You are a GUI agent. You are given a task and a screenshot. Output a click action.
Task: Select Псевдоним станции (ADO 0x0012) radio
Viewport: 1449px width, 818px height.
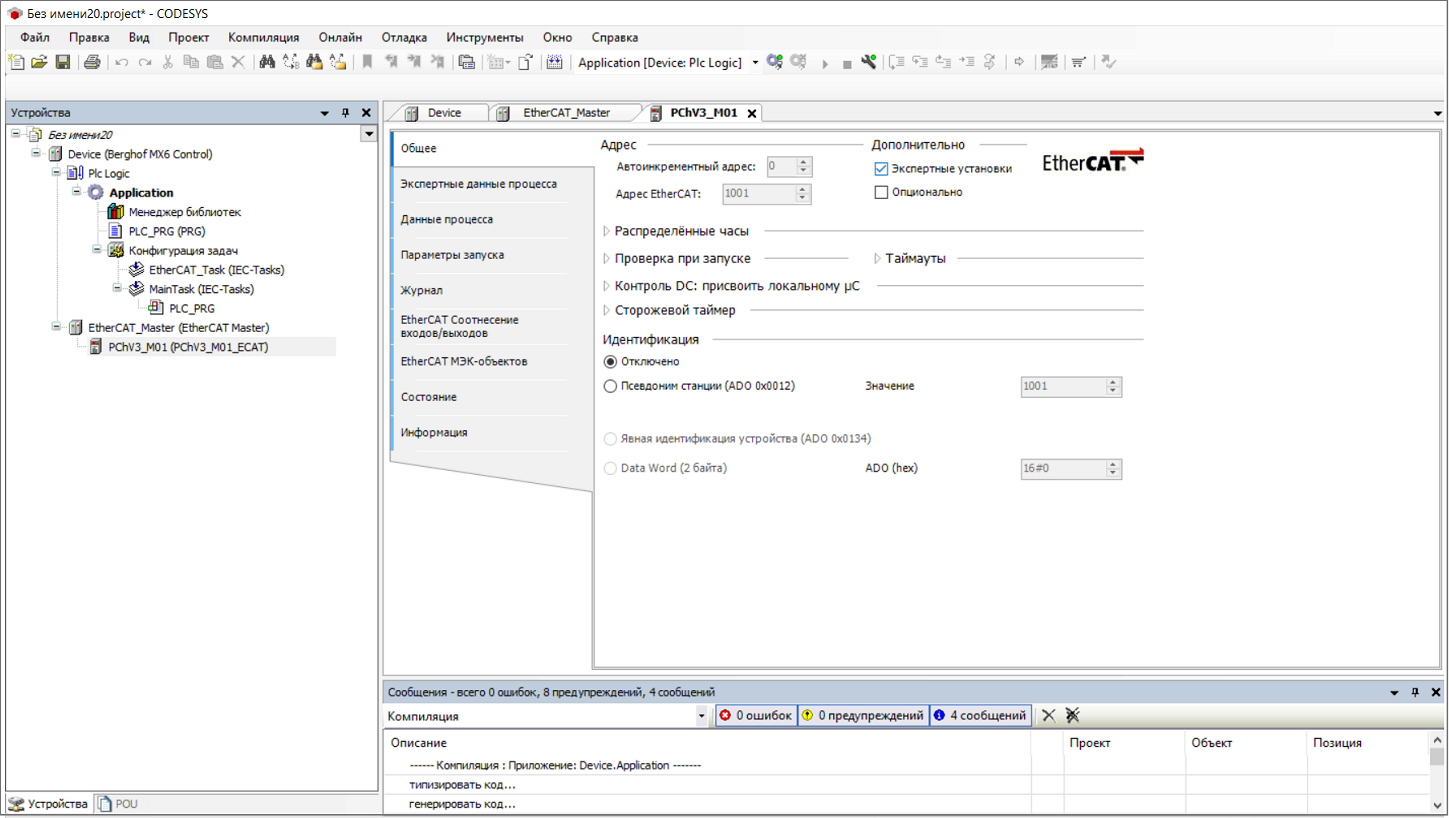610,386
